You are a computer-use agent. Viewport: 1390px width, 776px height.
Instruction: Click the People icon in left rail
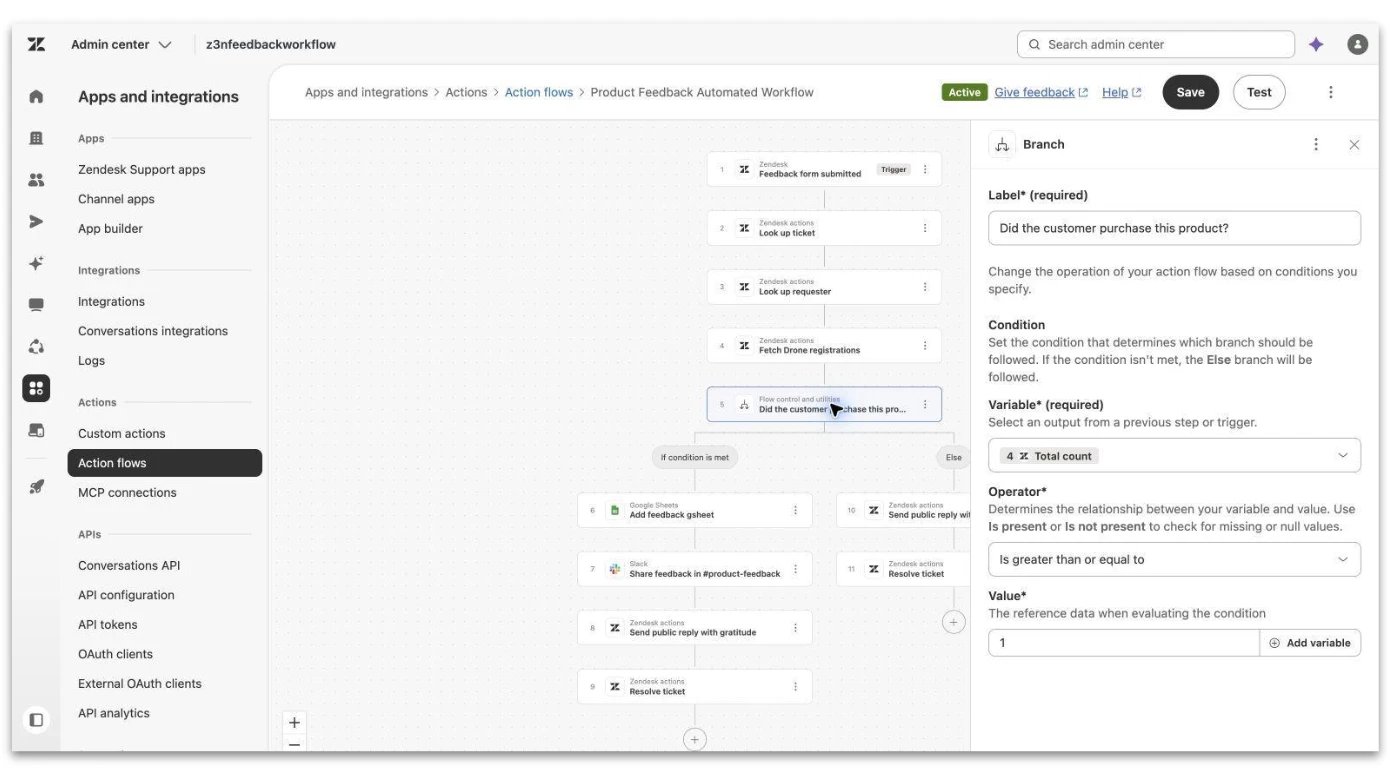36,180
